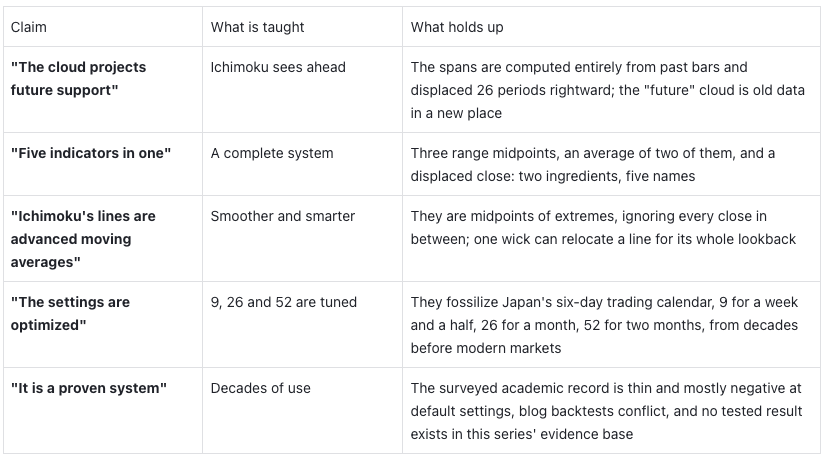Select the "It is a proven system" claim
The width and height of the screenshot is (826, 464).
click(88, 388)
